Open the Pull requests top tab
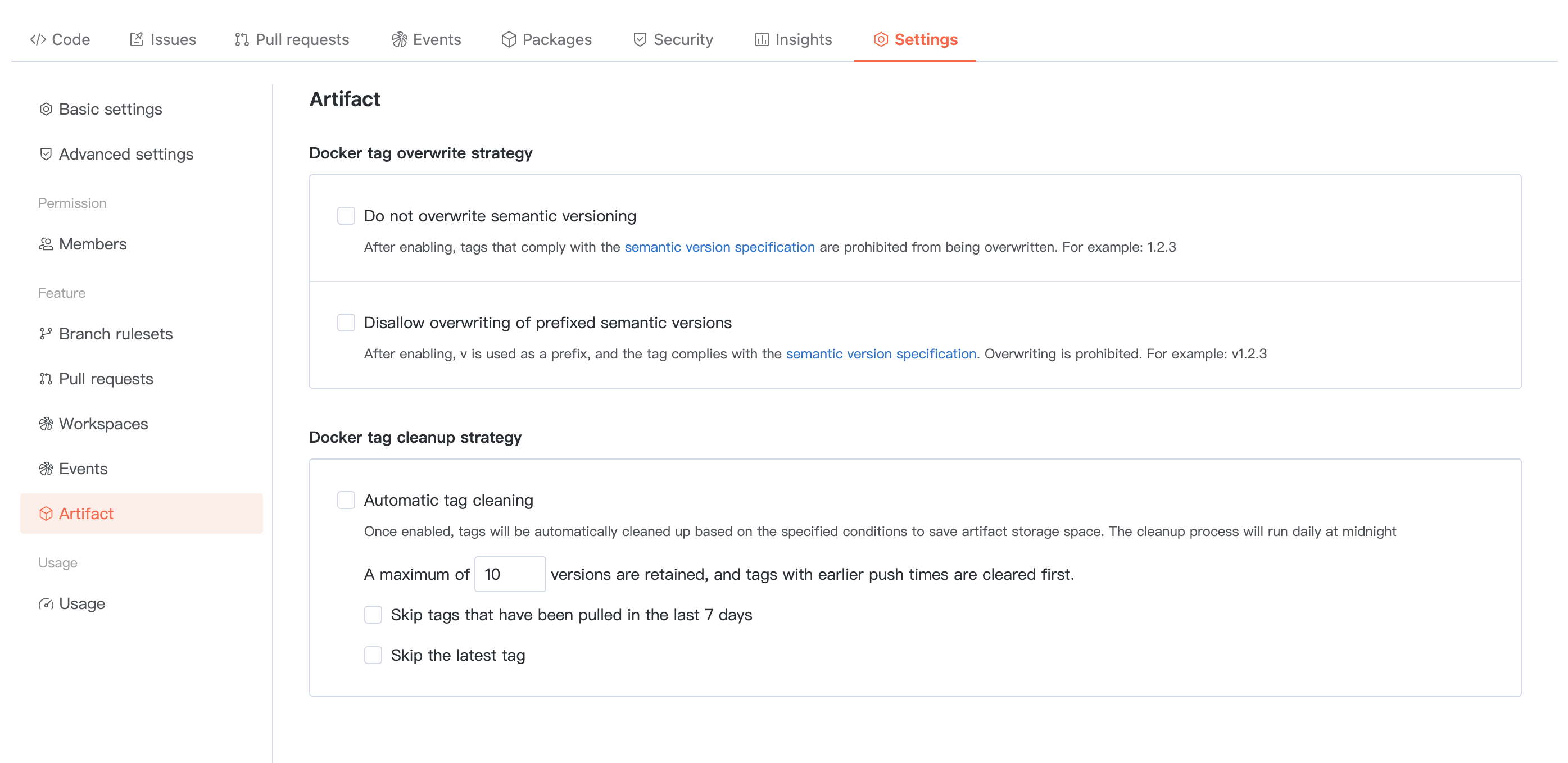1568x763 pixels. [292, 39]
